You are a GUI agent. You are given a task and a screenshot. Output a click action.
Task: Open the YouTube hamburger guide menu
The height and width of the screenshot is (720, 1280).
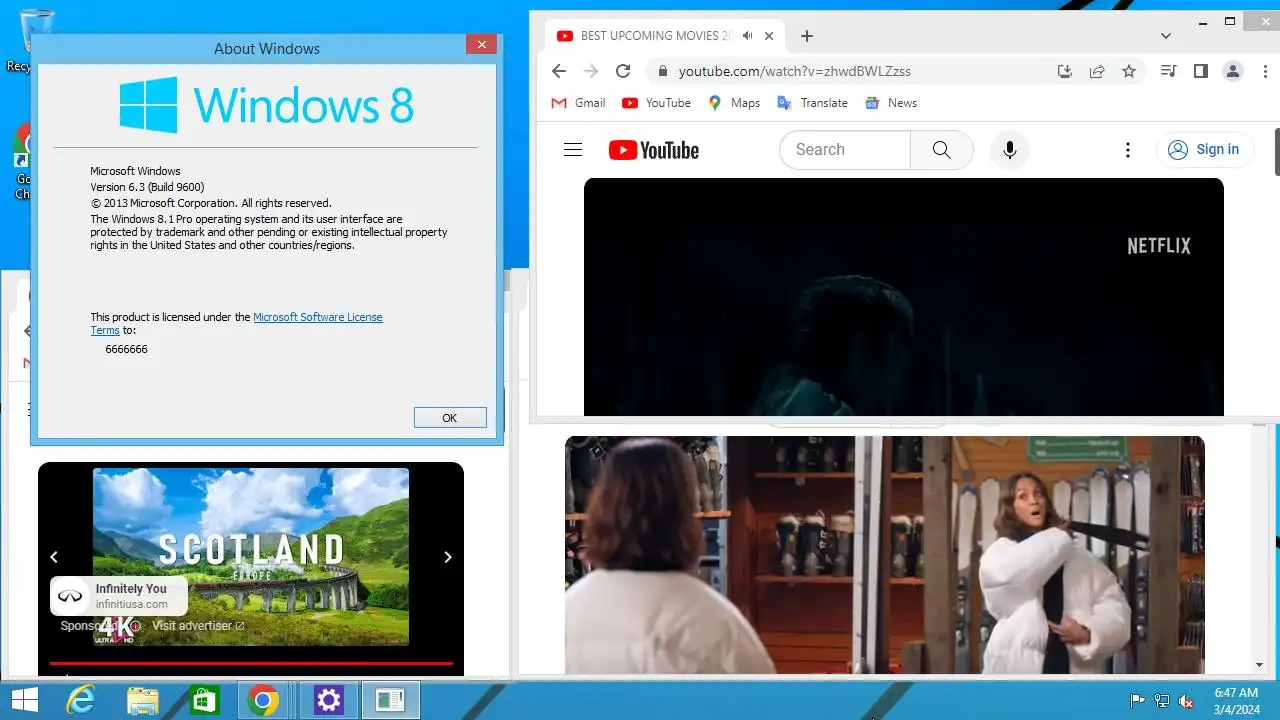click(x=573, y=150)
